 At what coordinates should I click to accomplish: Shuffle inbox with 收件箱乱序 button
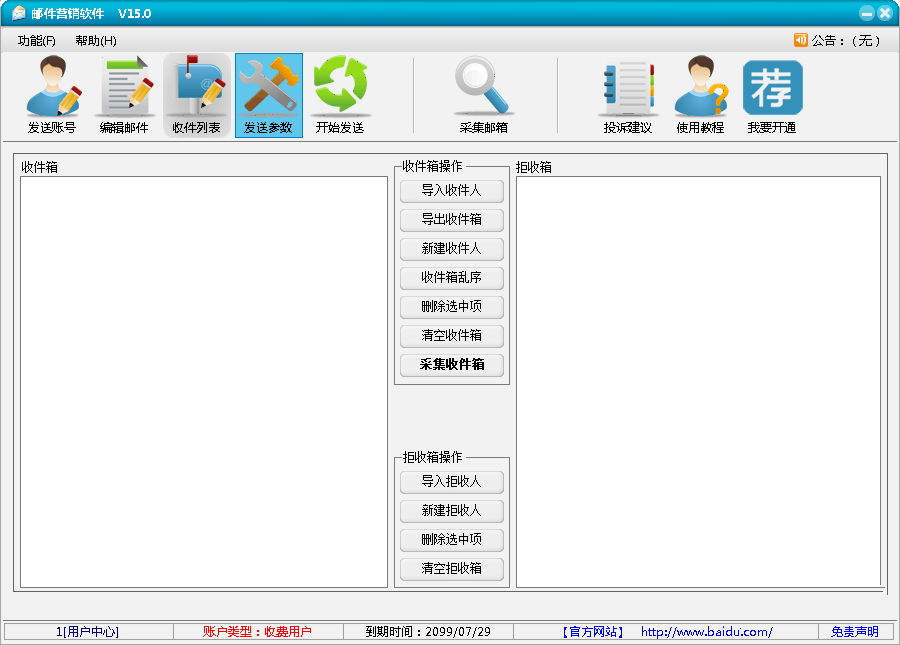(x=452, y=278)
